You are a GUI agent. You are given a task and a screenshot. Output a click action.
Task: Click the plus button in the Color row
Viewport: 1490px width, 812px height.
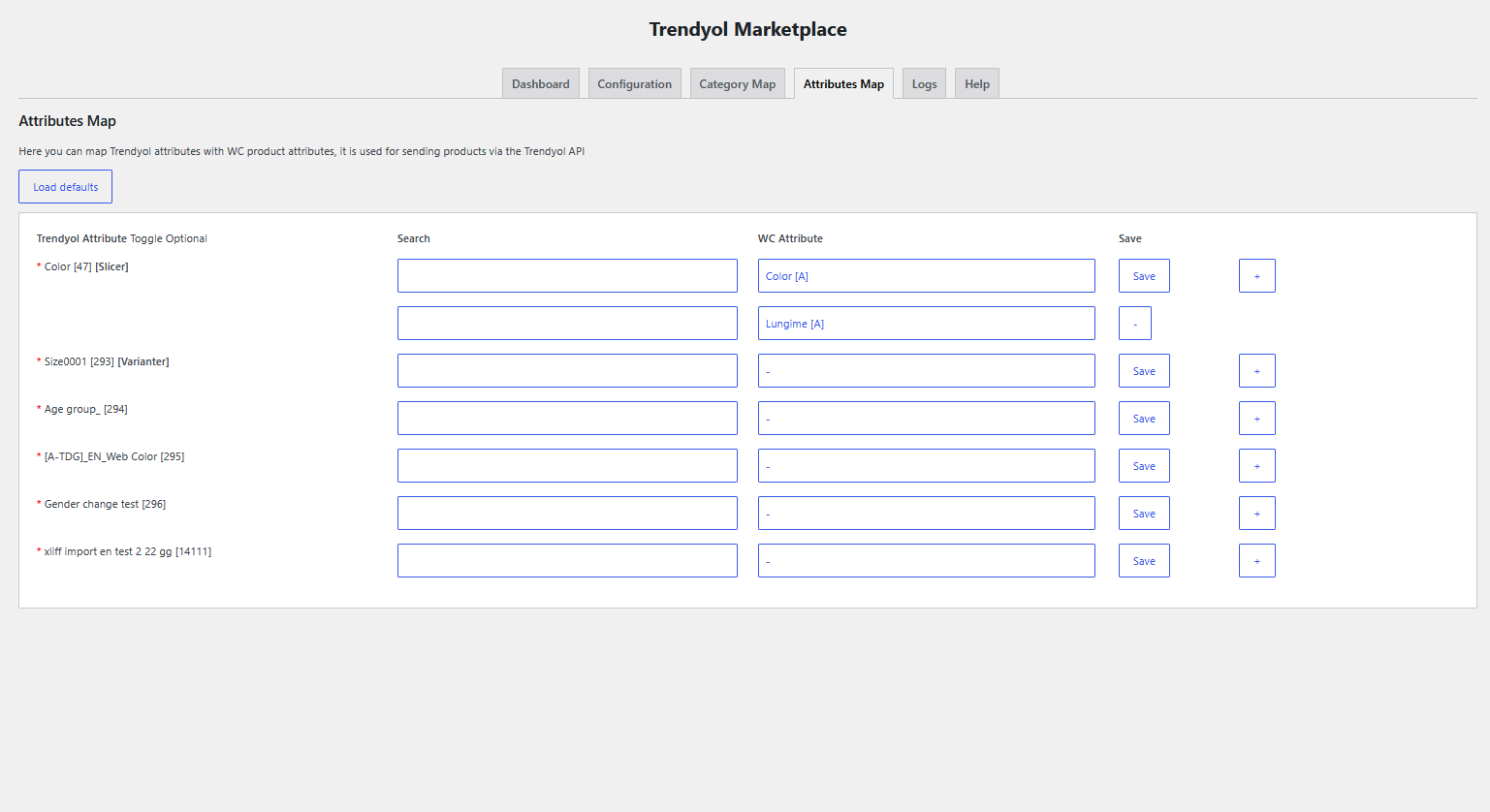pos(1256,276)
